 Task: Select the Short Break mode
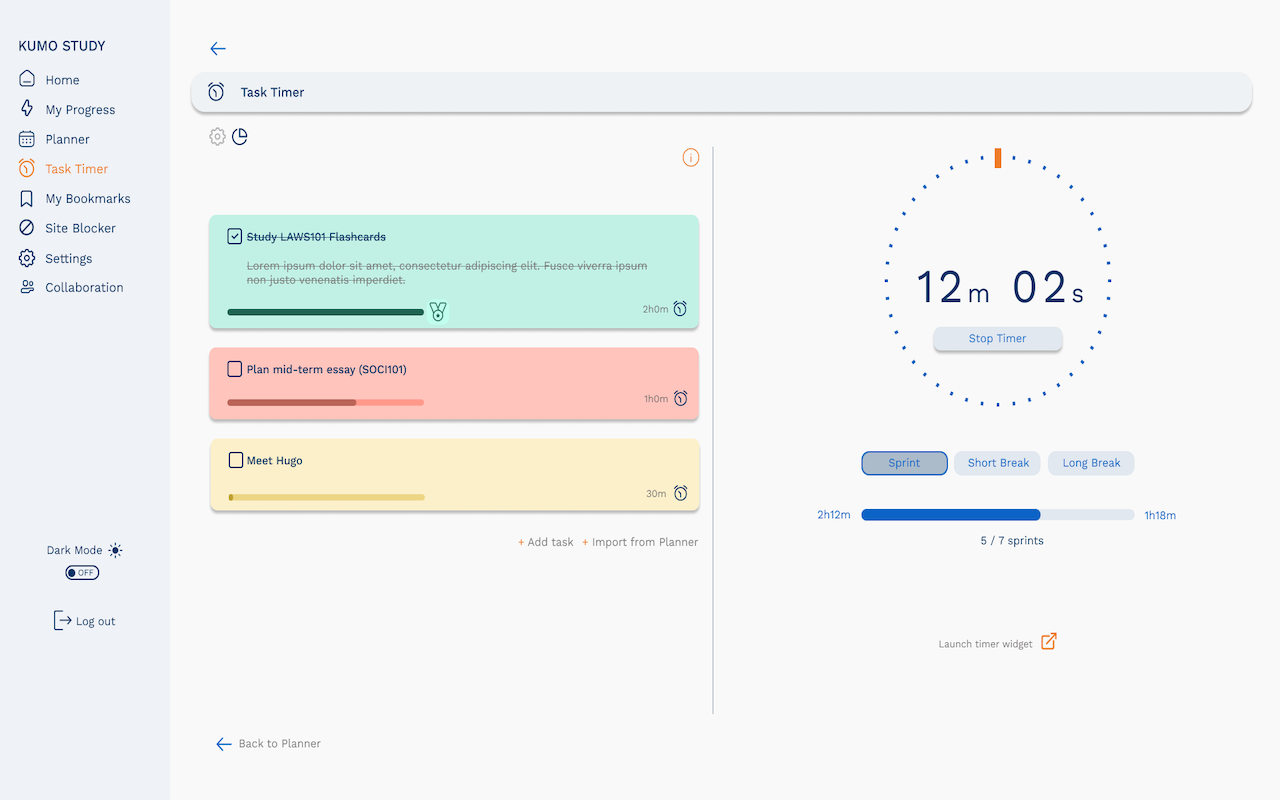[997, 463]
